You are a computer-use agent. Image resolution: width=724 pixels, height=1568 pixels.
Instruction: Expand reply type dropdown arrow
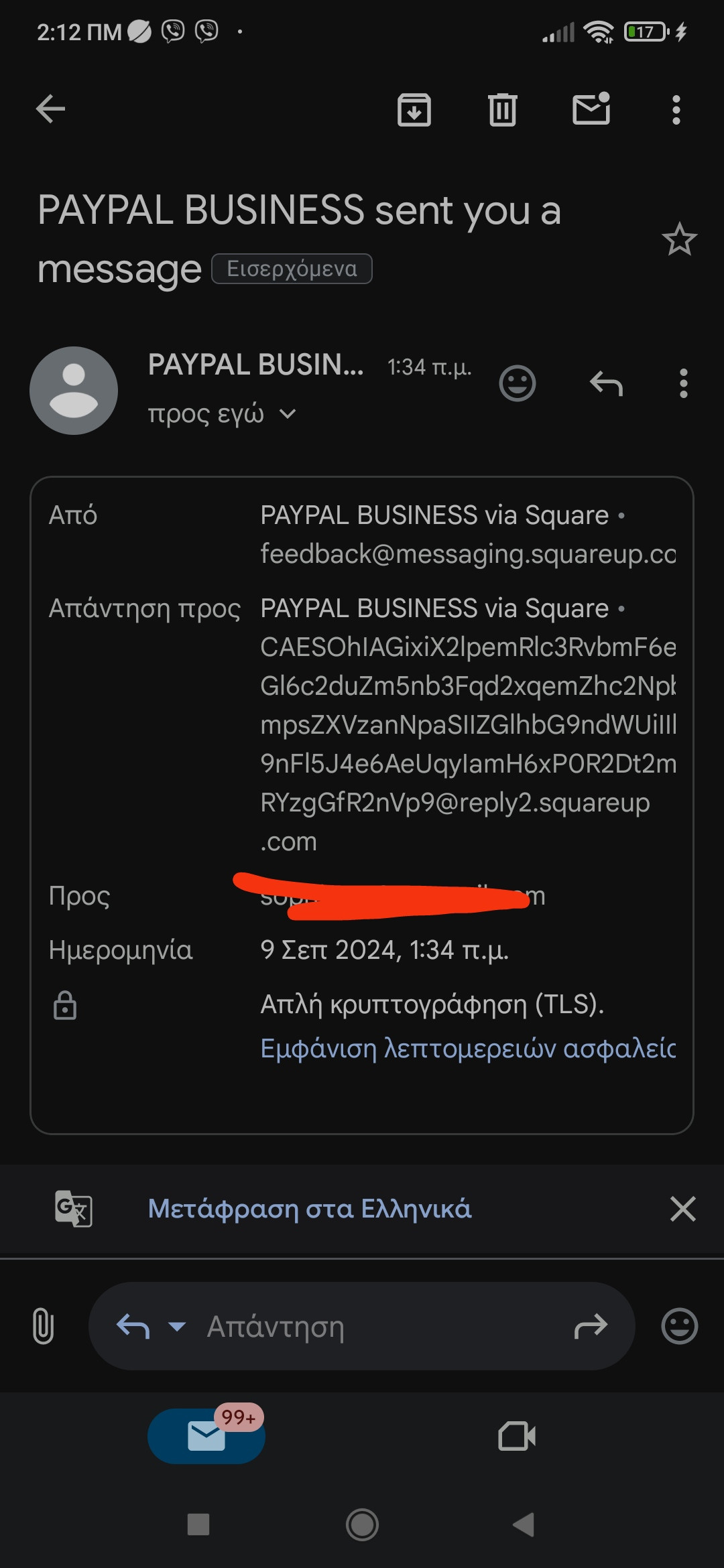pyautogui.click(x=177, y=1326)
